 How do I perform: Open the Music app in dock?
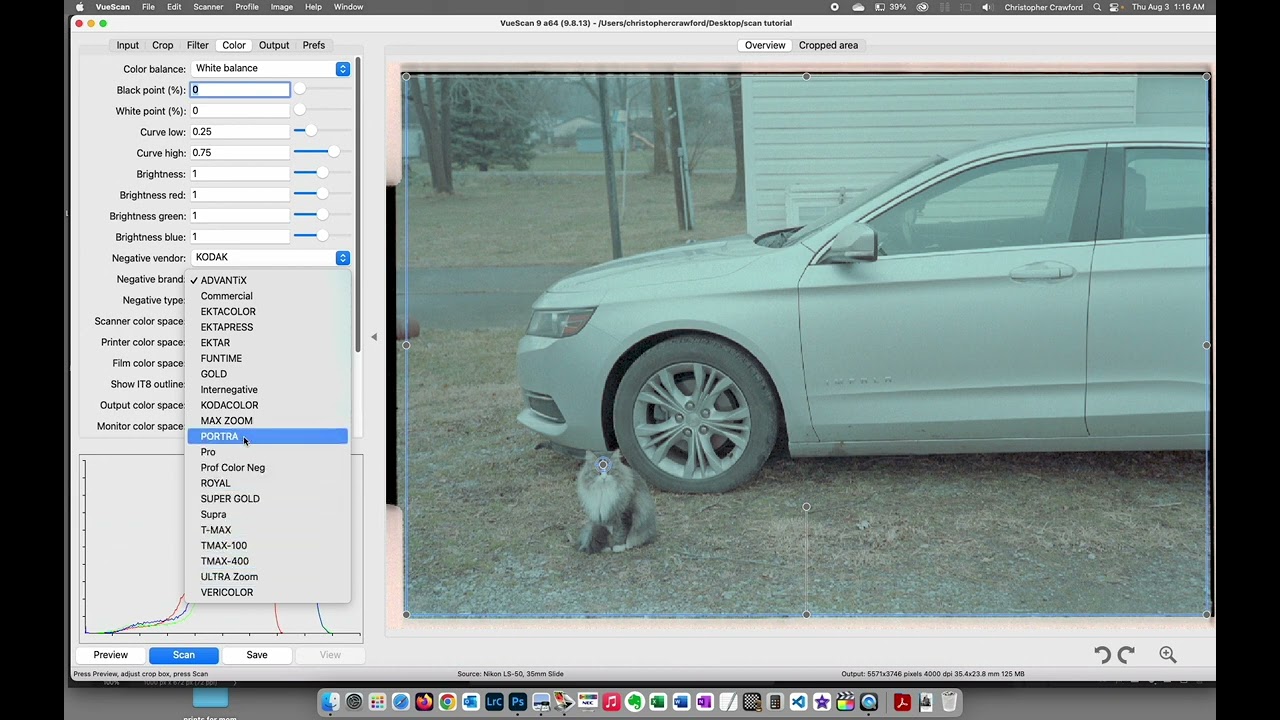pyautogui.click(x=611, y=702)
